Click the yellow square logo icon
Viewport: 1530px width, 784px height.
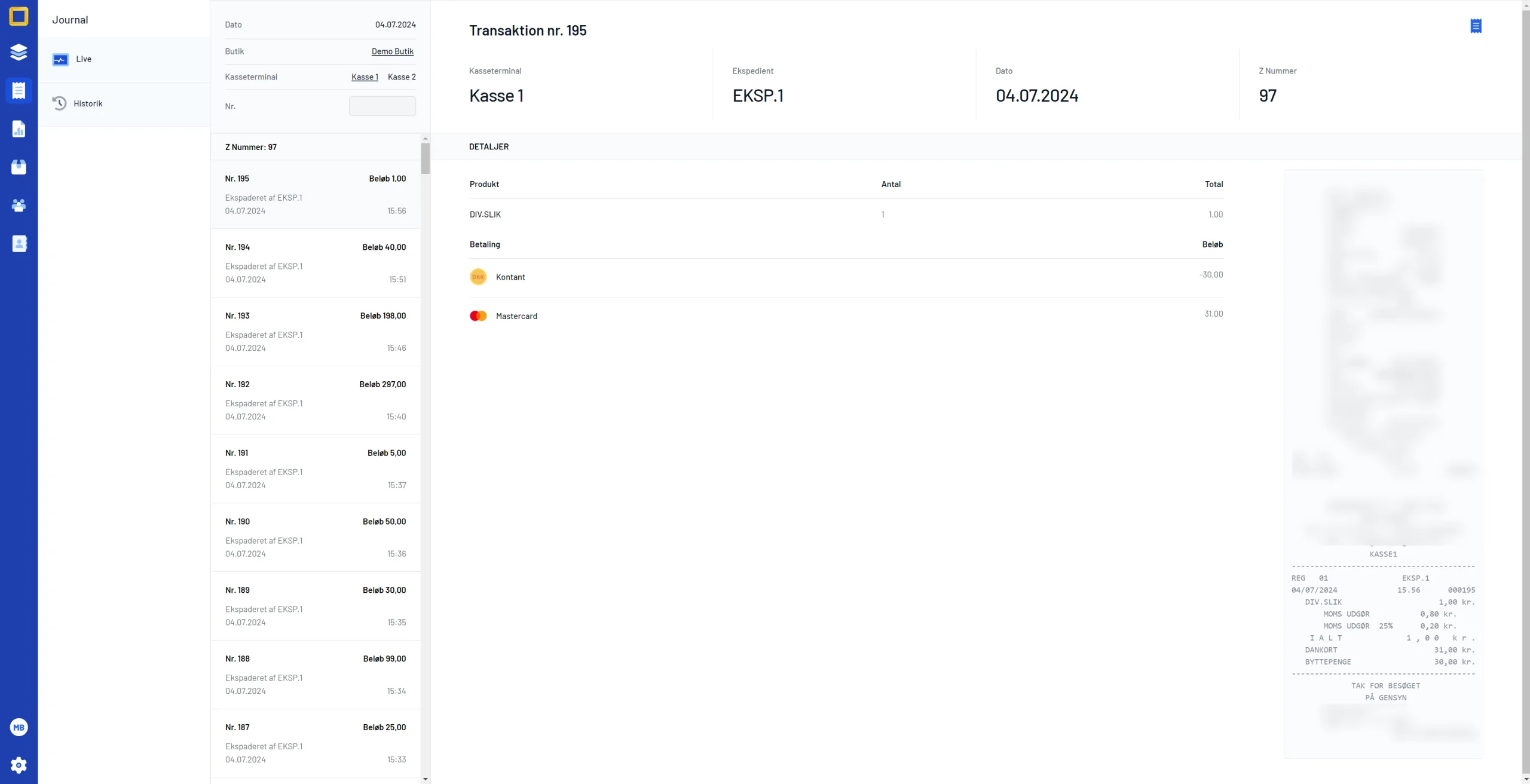[x=19, y=16]
